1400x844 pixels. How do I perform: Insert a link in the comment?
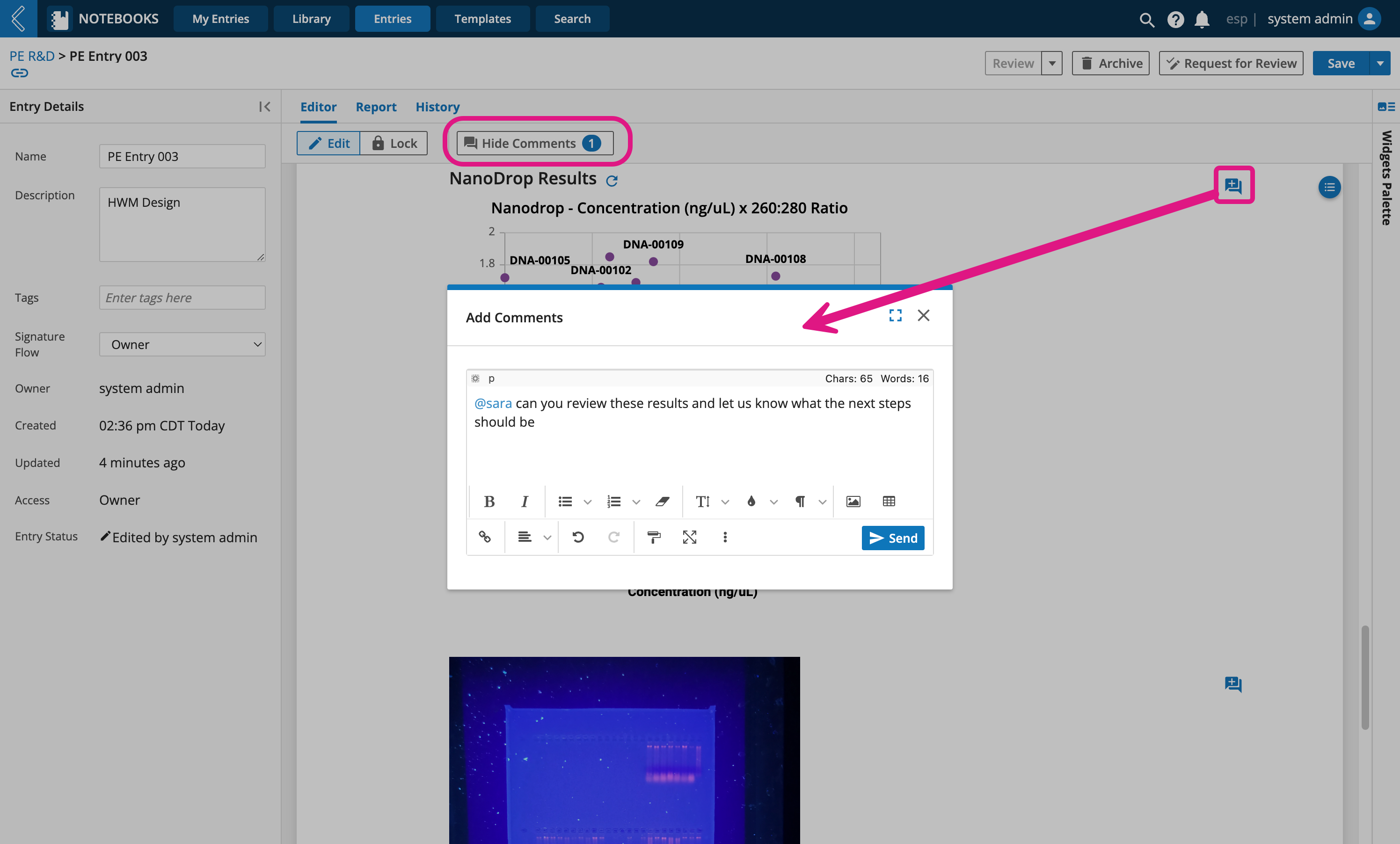tap(485, 537)
